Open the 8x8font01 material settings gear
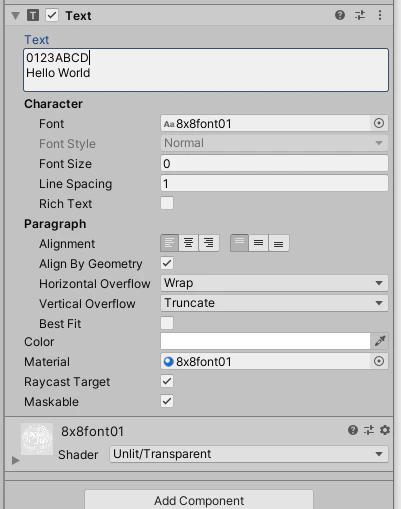 pos(385,430)
